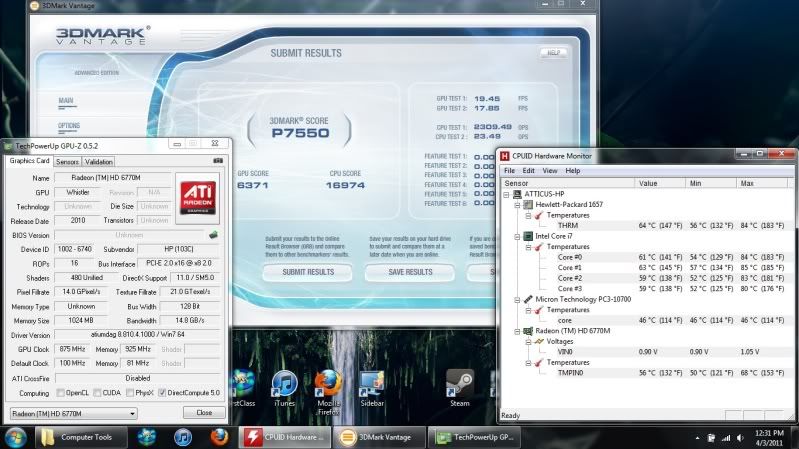799x449 pixels.
Task: Switch to 3DMark Vantage taskbar button
Action: click(x=379, y=437)
